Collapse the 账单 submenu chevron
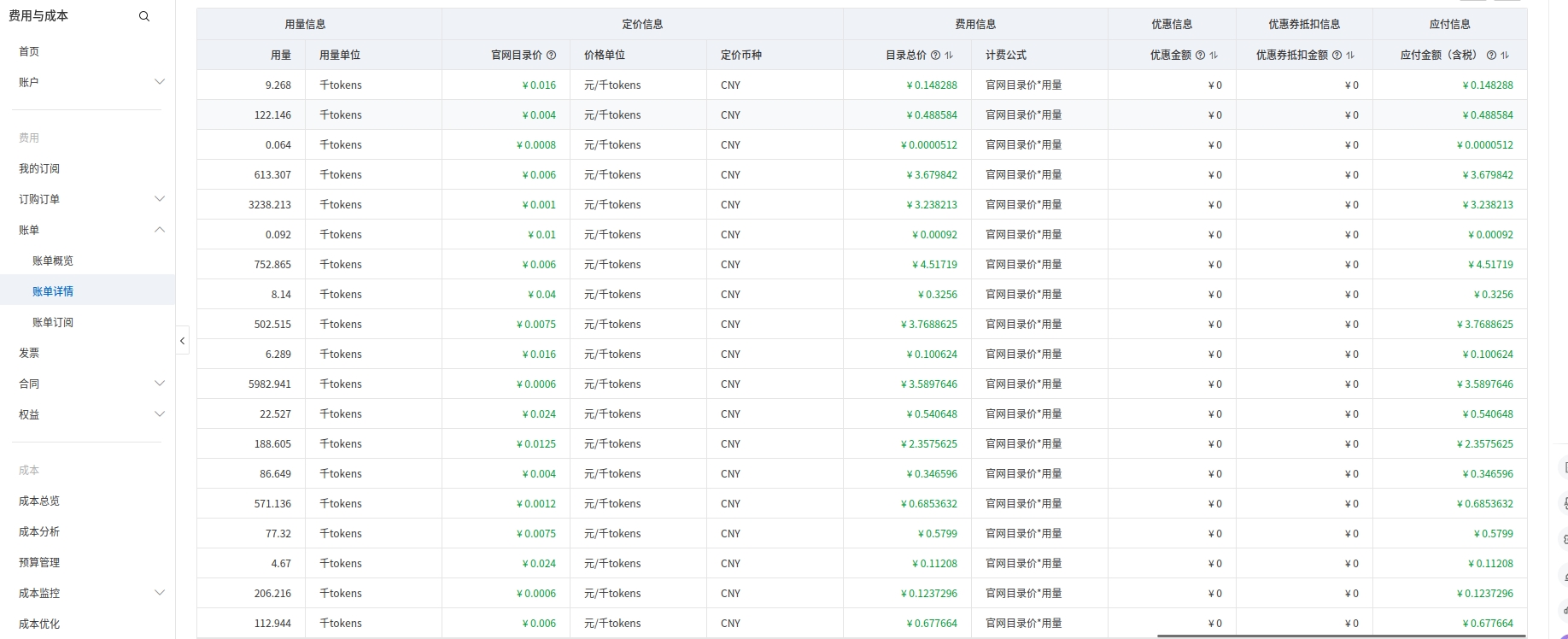Viewport: 1568px width, 639px height. tap(160, 230)
